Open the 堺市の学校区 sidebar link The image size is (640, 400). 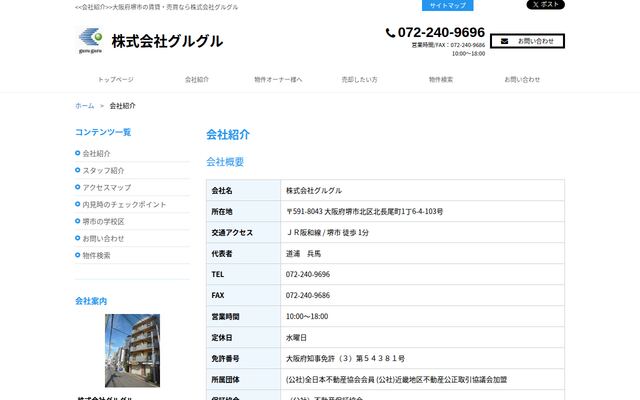tap(103, 222)
